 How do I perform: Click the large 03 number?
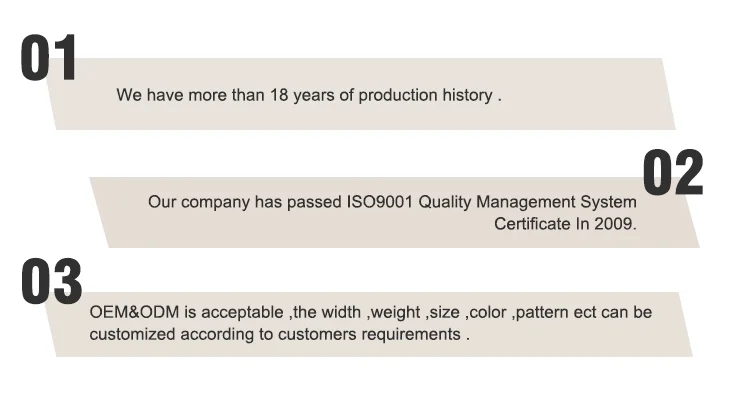pyautogui.click(x=51, y=281)
